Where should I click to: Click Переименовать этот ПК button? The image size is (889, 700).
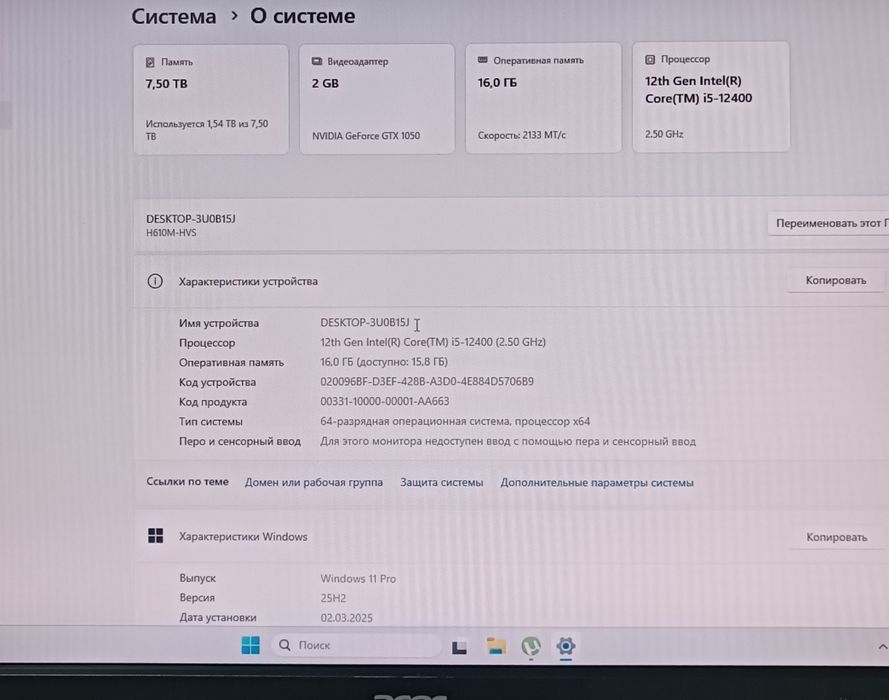coord(830,223)
